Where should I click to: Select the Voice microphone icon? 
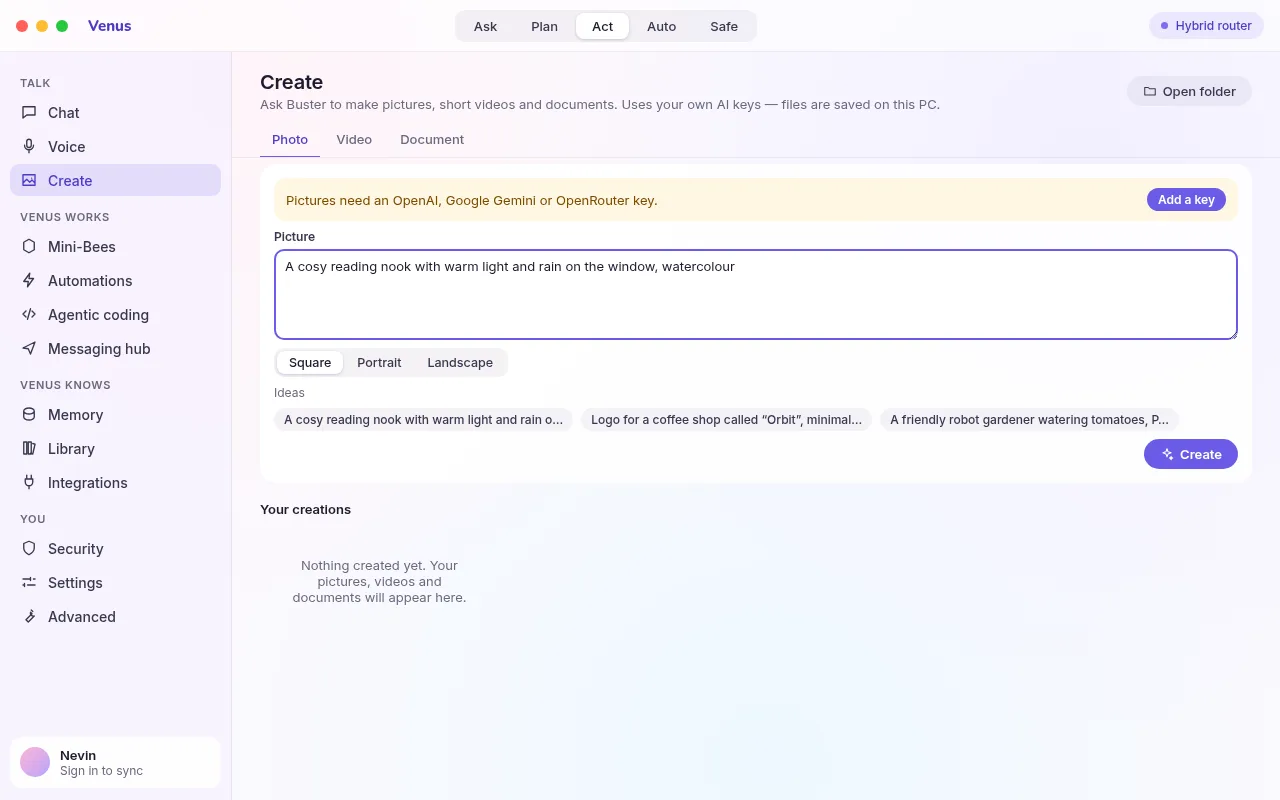click(29, 147)
